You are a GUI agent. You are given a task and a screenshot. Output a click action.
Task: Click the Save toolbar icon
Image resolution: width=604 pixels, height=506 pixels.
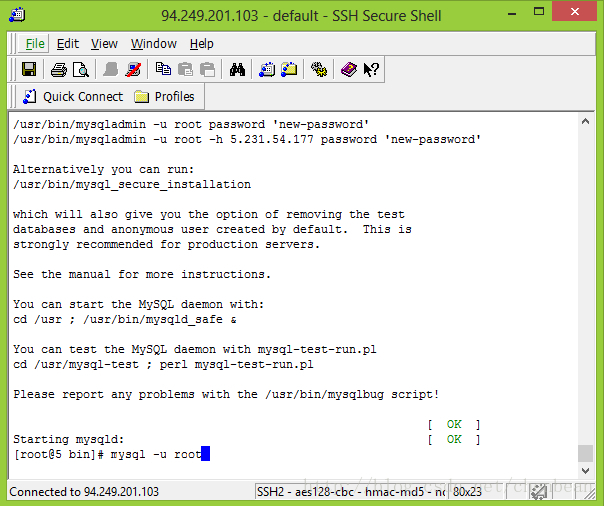(x=29, y=70)
